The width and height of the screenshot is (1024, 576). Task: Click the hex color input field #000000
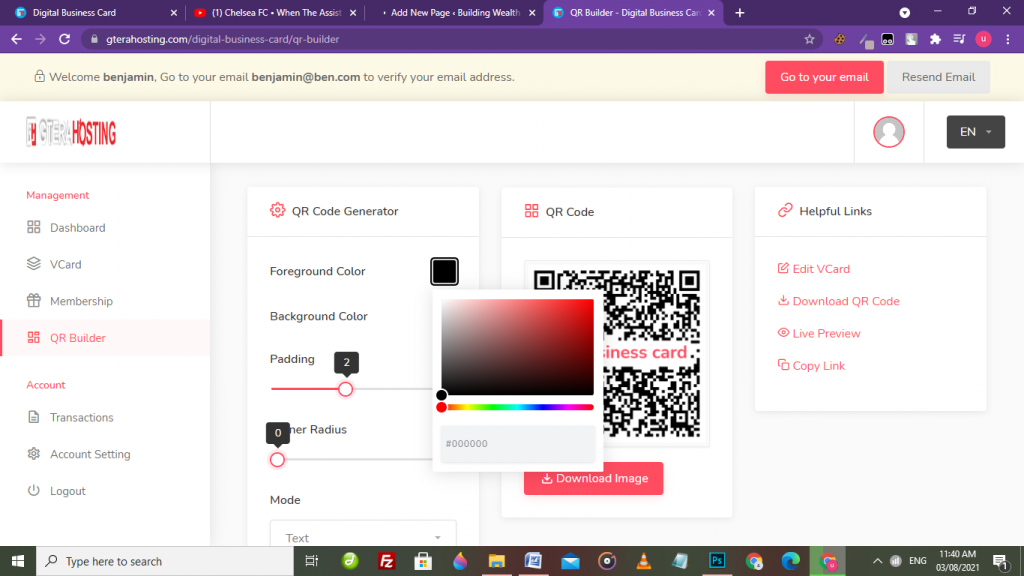517,443
